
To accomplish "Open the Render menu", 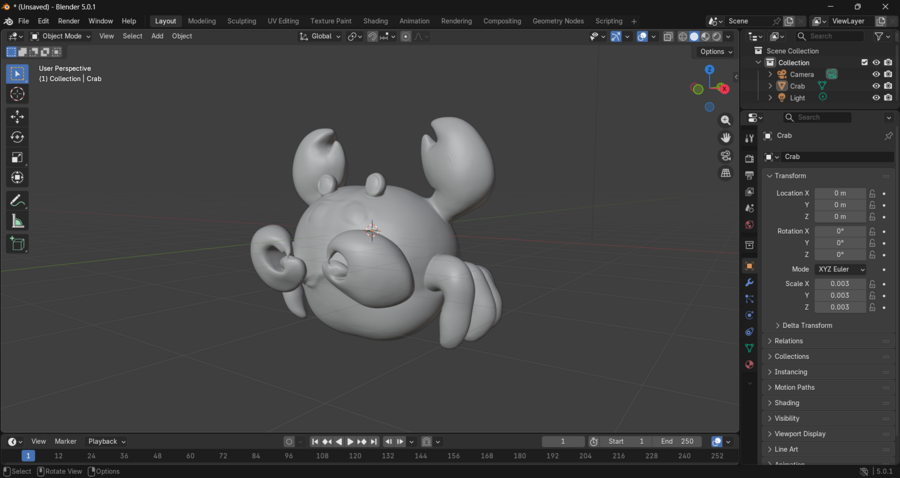I will (68, 21).
